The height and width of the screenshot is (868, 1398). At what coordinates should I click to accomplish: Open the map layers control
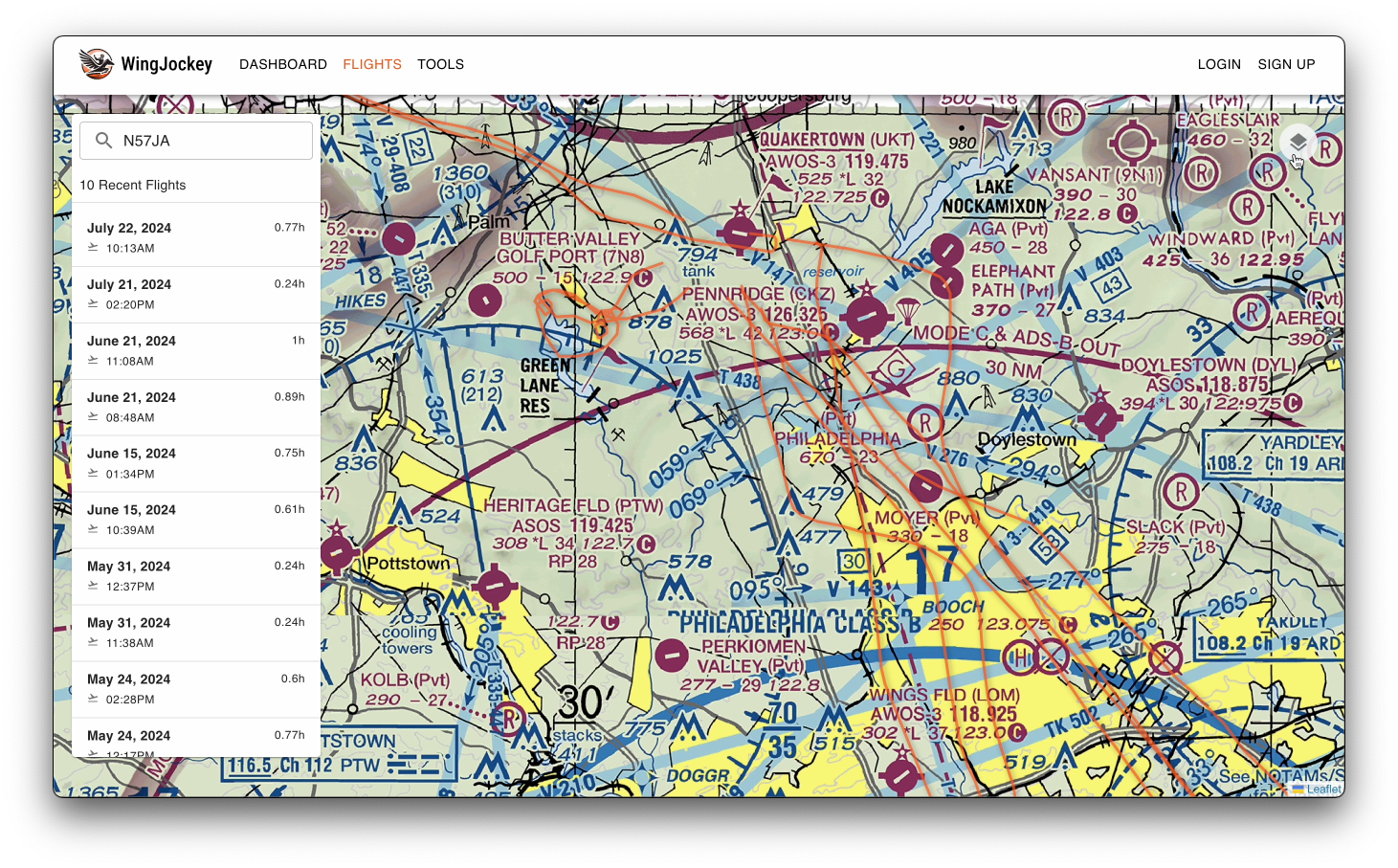[1298, 143]
